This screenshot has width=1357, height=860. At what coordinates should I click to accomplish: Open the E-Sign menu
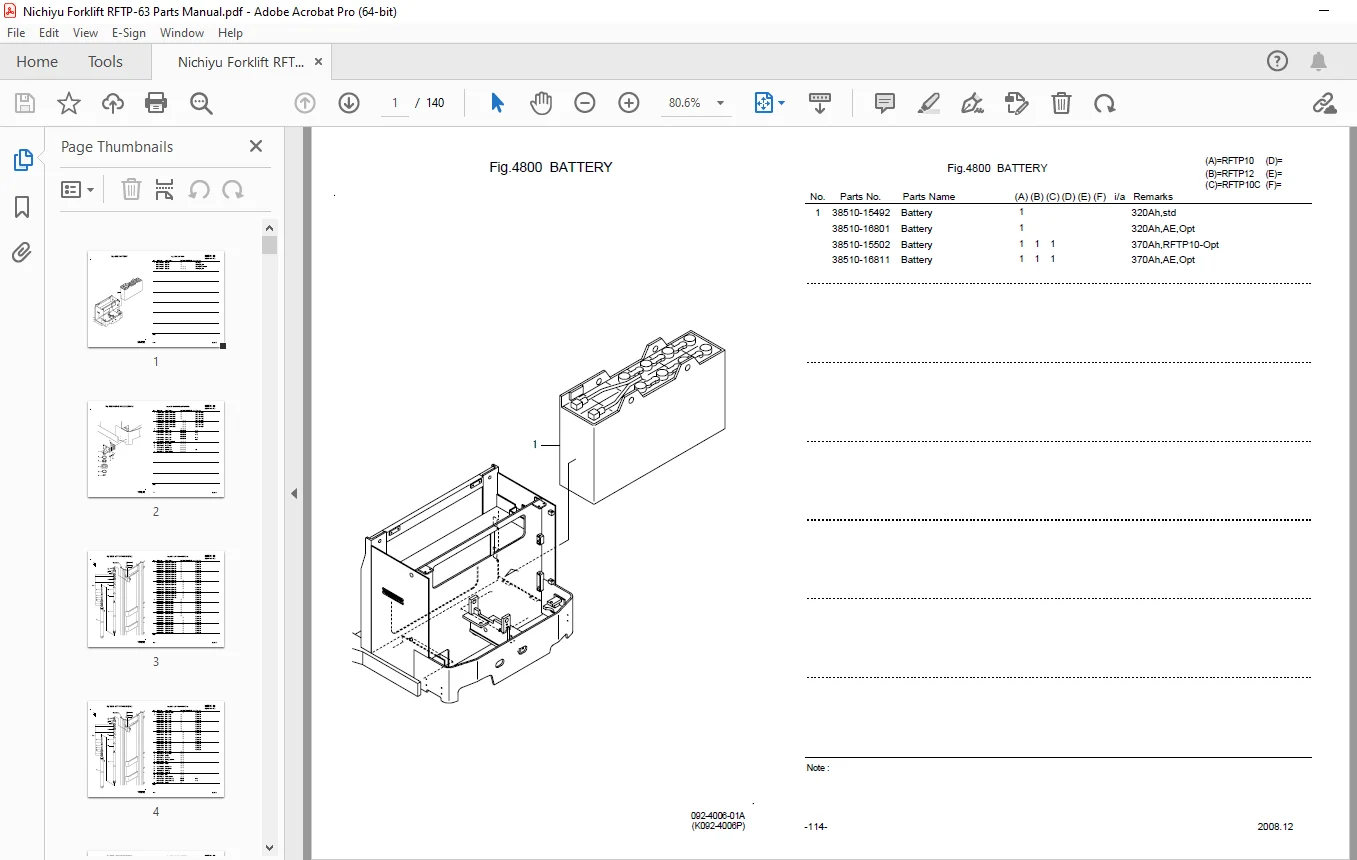click(x=129, y=33)
